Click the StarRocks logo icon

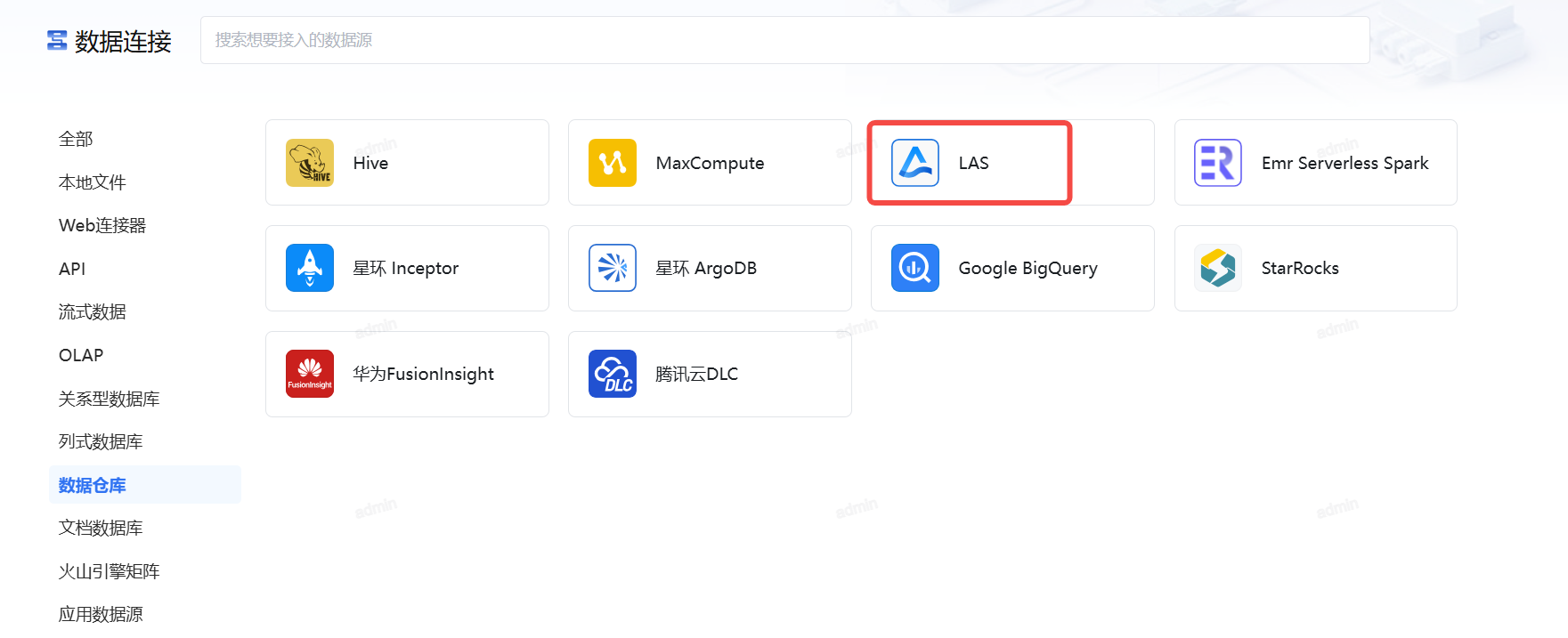click(x=1218, y=268)
